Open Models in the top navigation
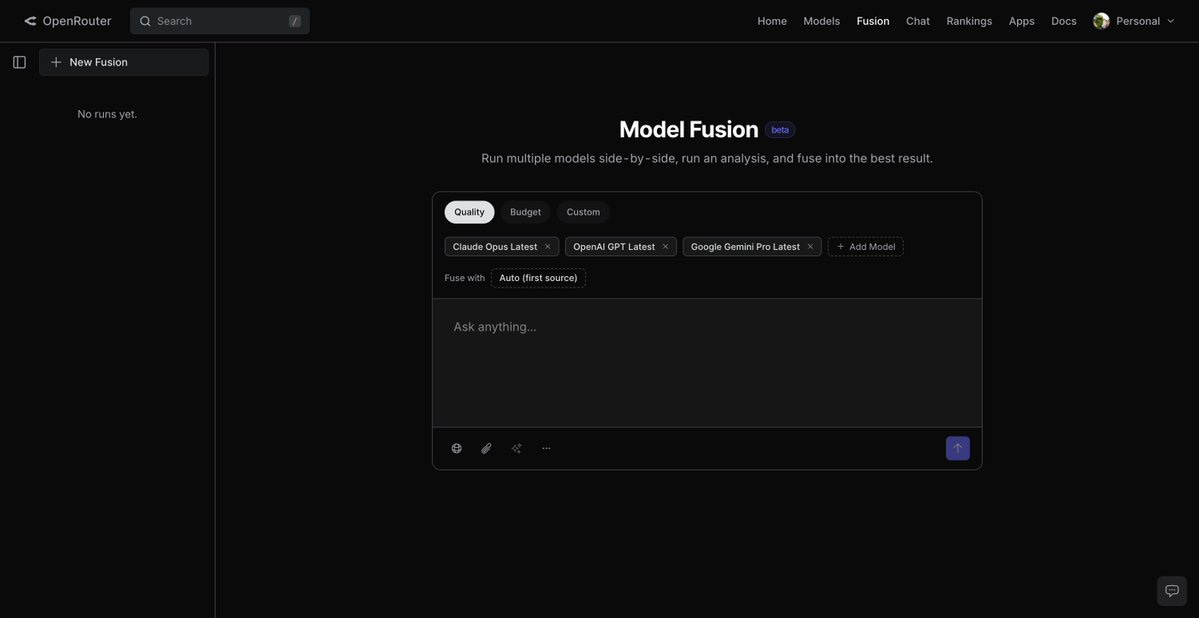 pos(821,21)
